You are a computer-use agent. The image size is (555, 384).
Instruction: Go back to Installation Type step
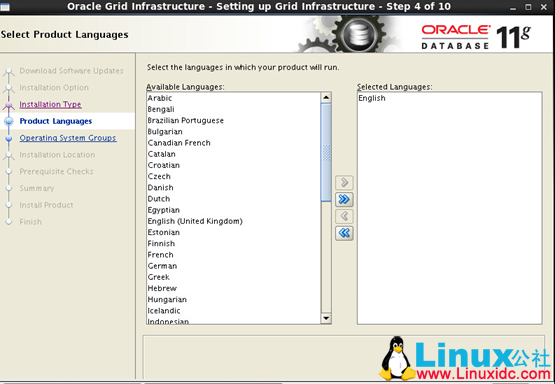coord(50,104)
